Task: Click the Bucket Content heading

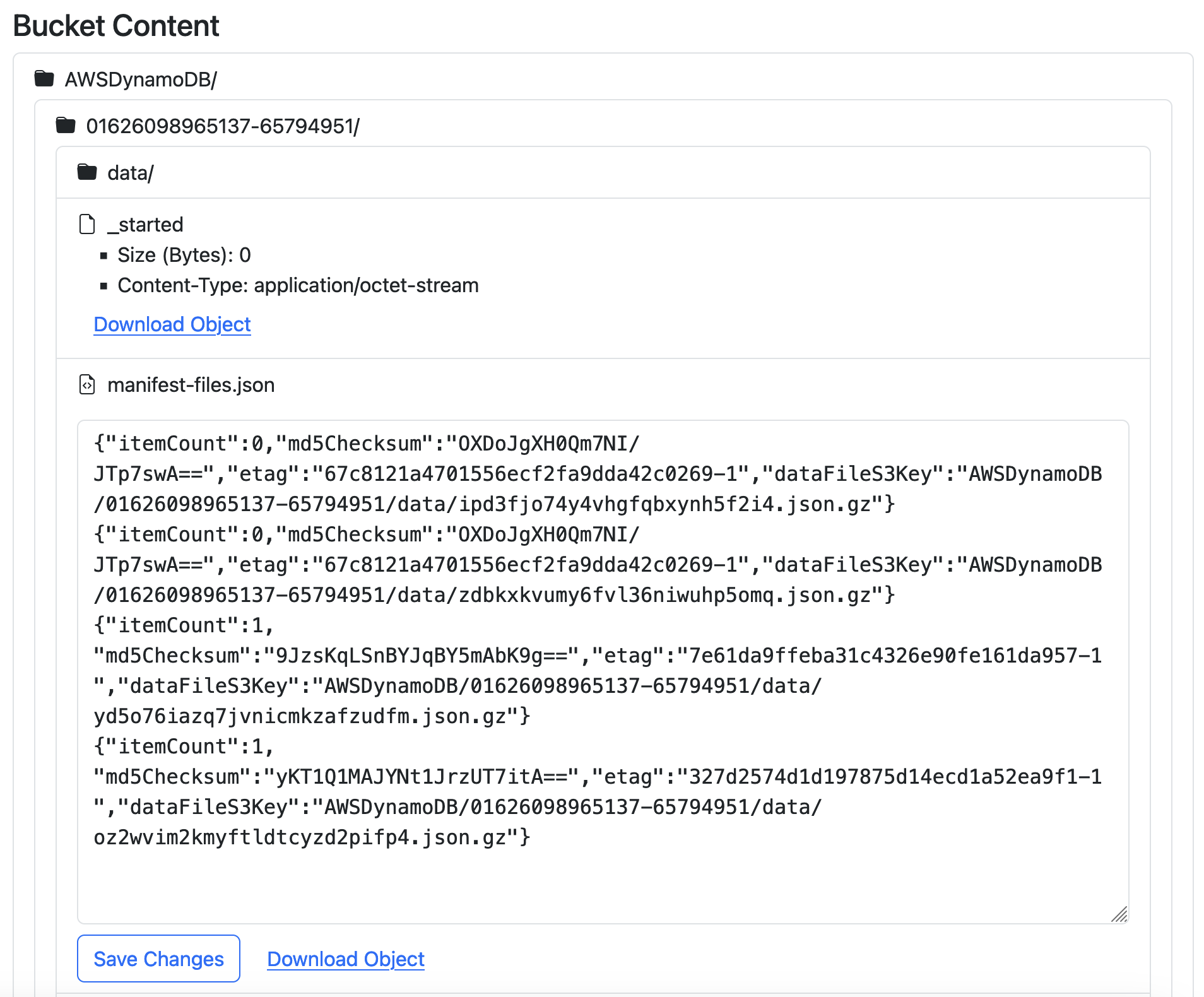Action: (116, 26)
